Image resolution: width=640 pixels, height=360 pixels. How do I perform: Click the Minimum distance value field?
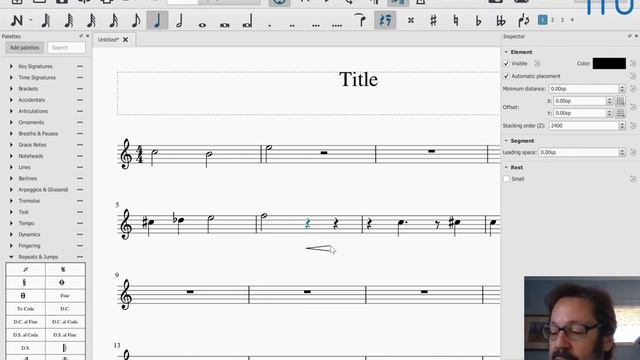pyautogui.click(x=584, y=89)
